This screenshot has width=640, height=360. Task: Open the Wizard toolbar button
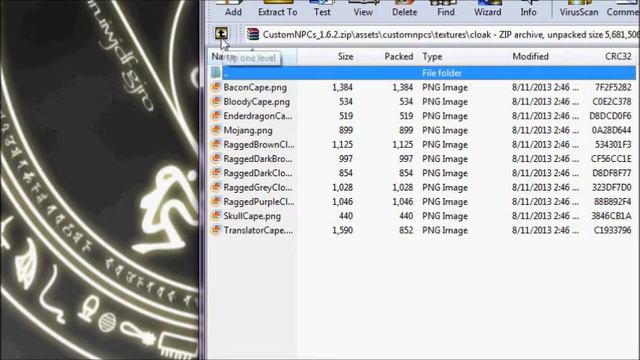coord(487,9)
